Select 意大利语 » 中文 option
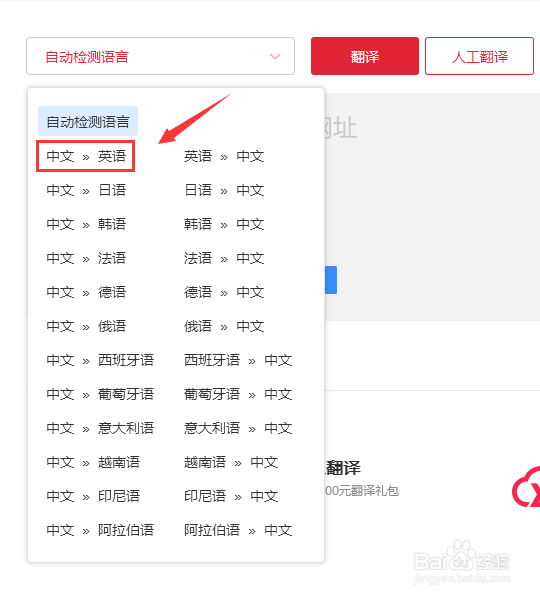 [x=238, y=428]
